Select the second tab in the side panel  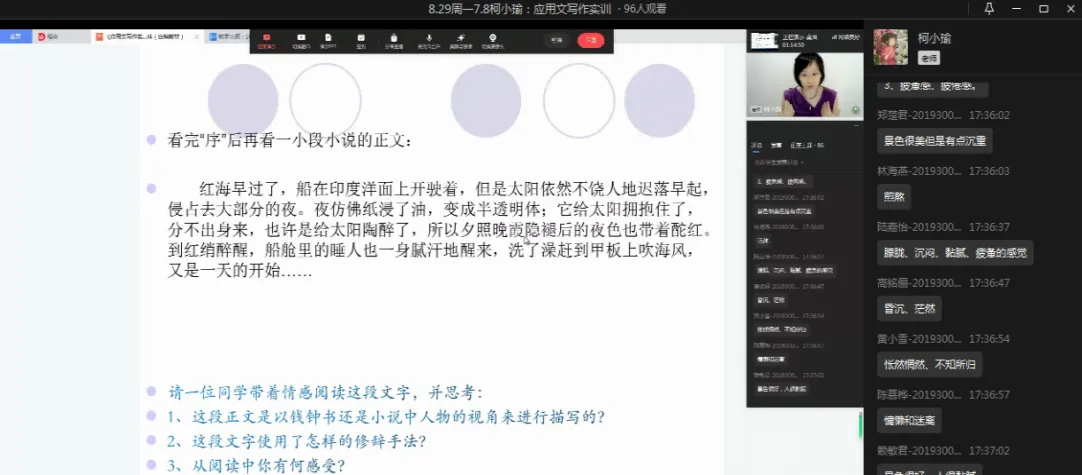coord(776,145)
